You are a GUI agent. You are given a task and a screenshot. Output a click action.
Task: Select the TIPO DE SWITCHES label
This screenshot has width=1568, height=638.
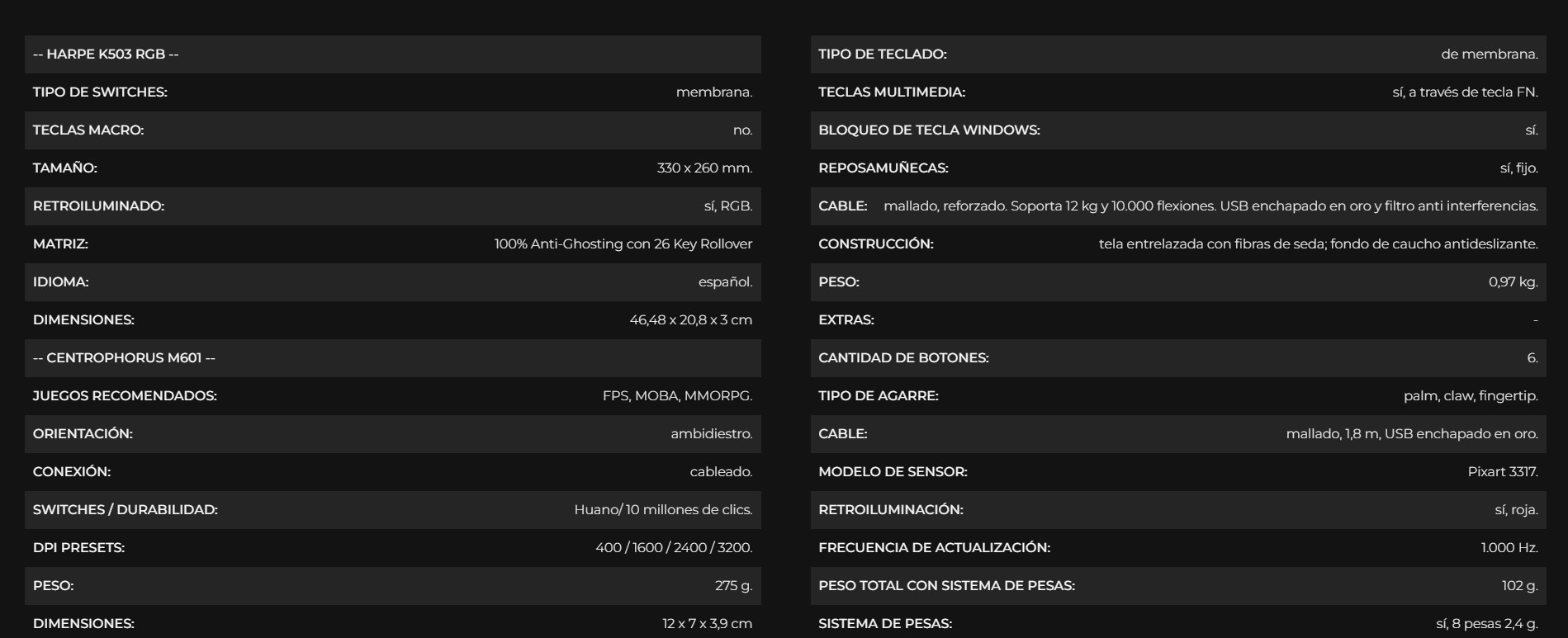pos(100,92)
